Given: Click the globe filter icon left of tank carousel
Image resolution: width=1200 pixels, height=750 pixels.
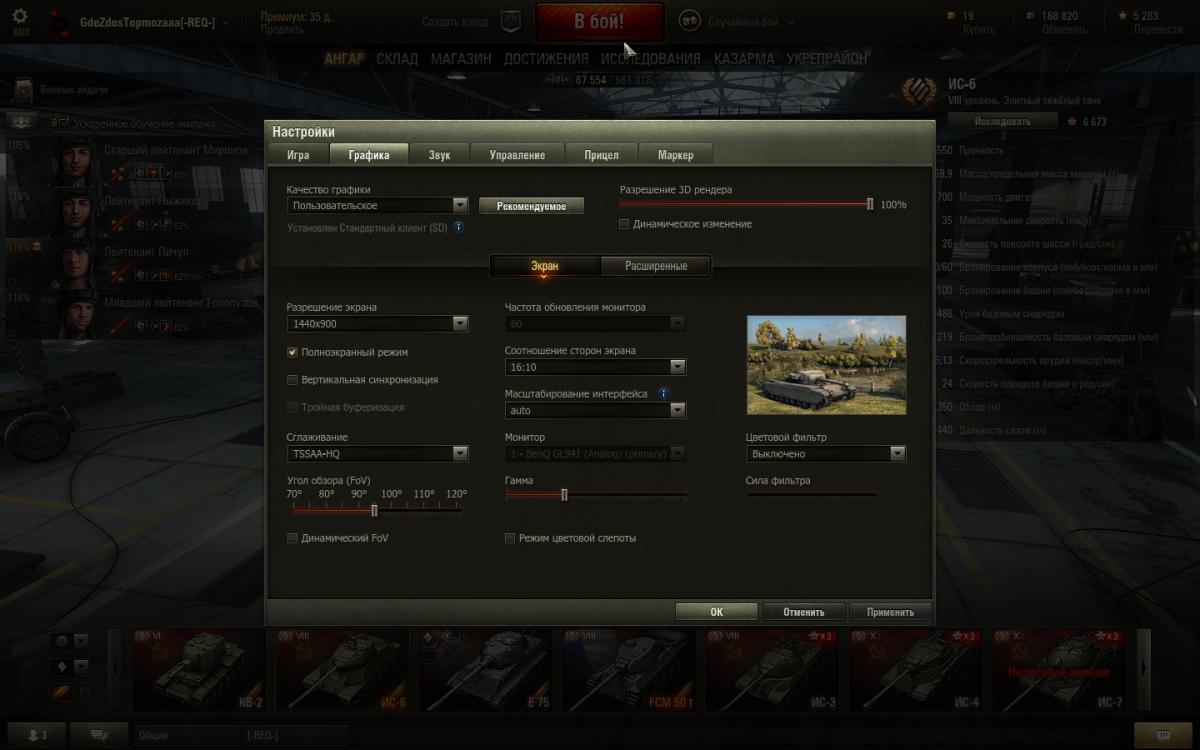Looking at the screenshot, I should click(x=61, y=641).
